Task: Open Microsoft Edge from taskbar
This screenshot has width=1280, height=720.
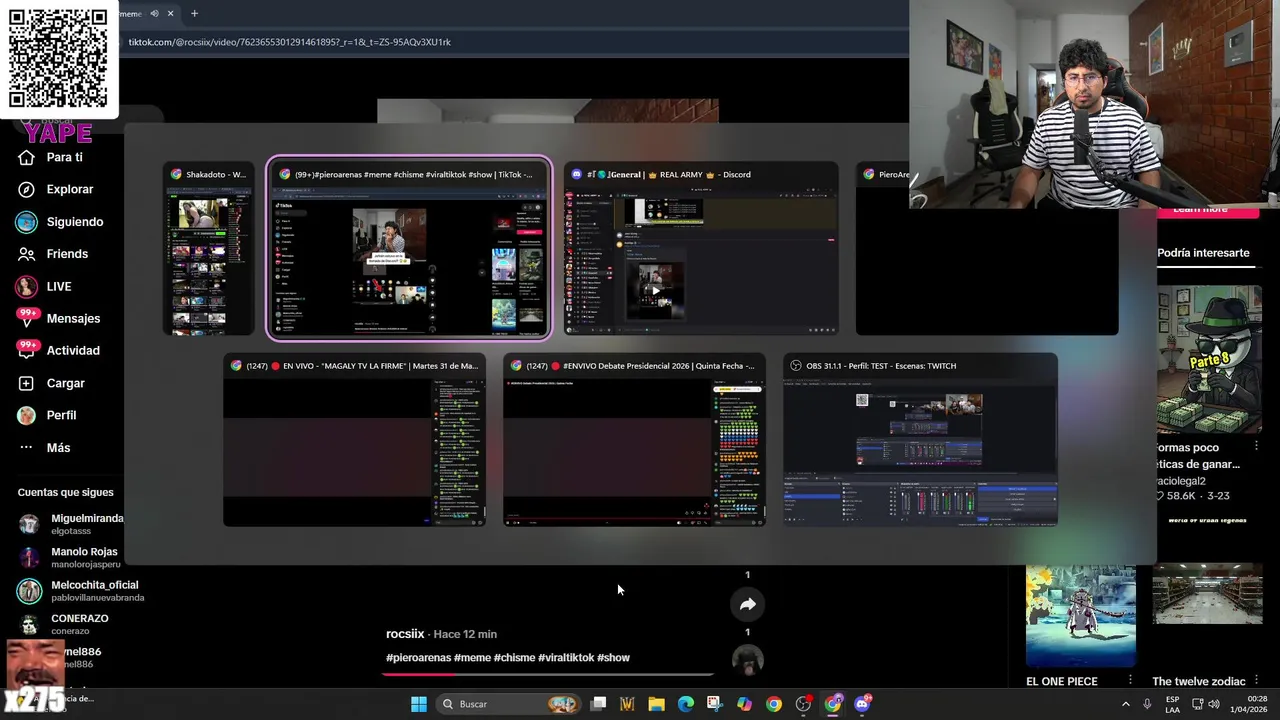Action: click(x=686, y=704)
